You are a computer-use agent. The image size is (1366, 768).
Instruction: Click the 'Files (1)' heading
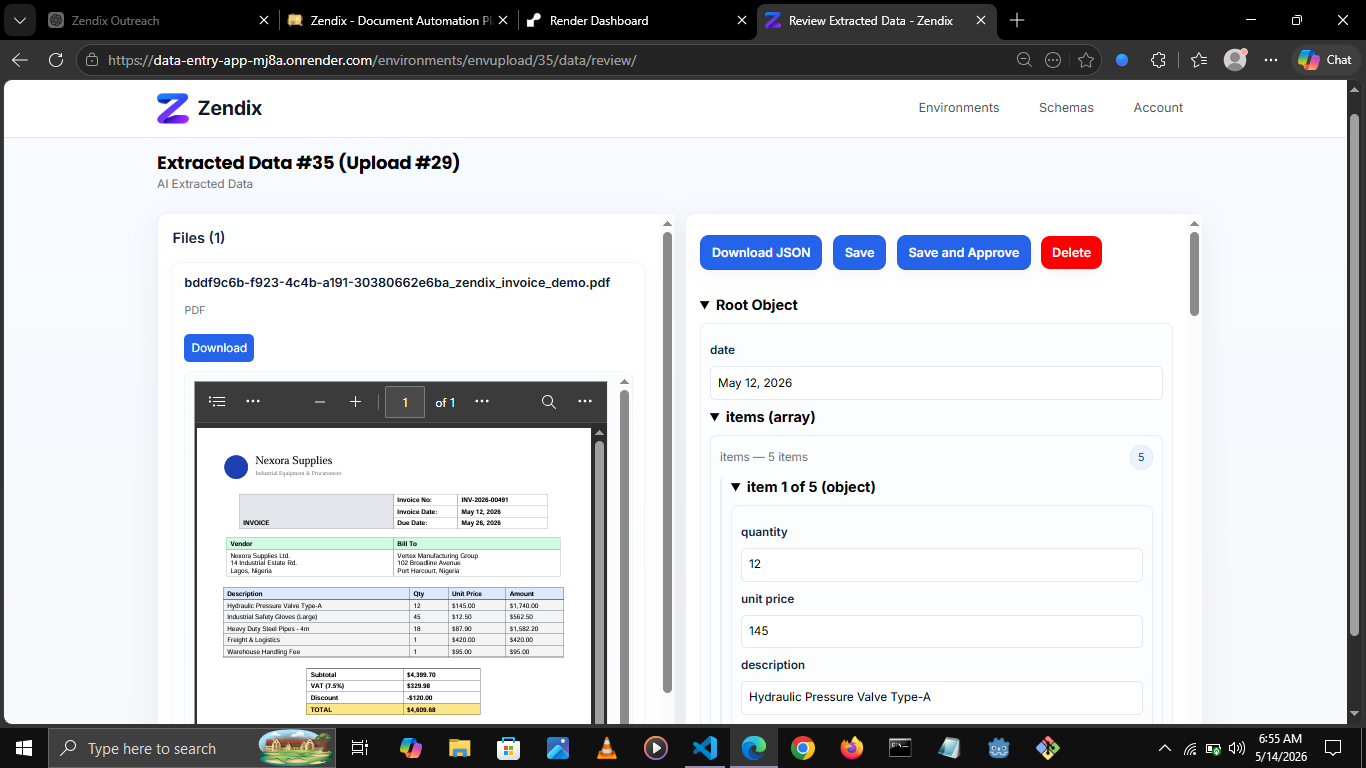coord(199,238)
